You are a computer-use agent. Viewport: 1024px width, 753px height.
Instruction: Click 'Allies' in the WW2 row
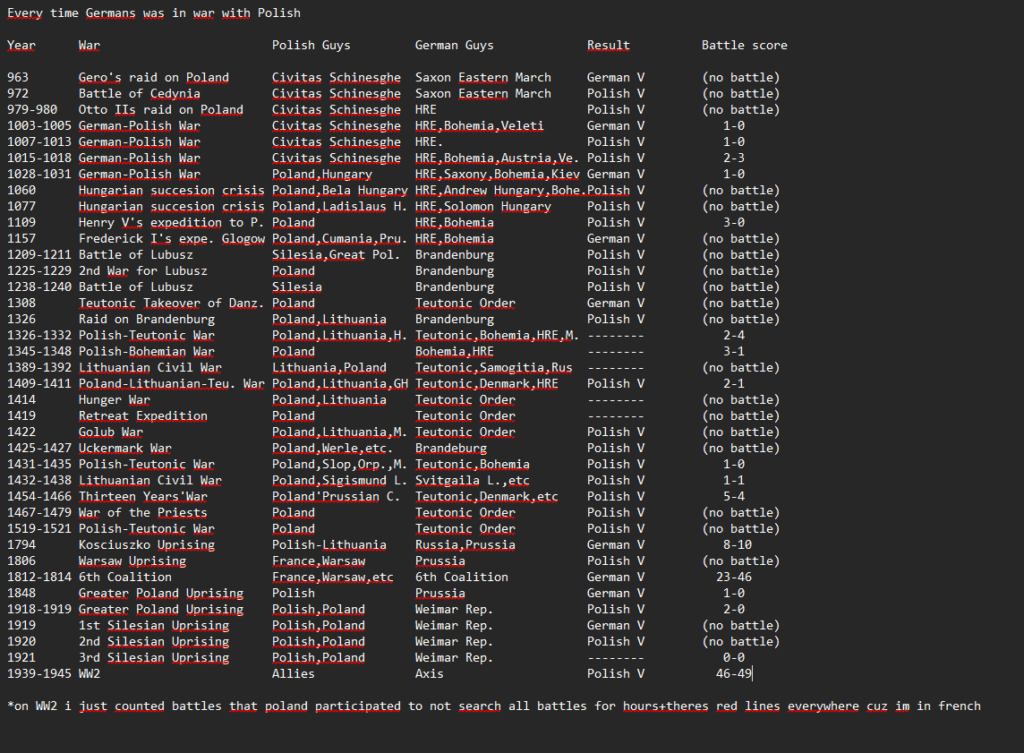pyautogui.click(x=293, y=673)
